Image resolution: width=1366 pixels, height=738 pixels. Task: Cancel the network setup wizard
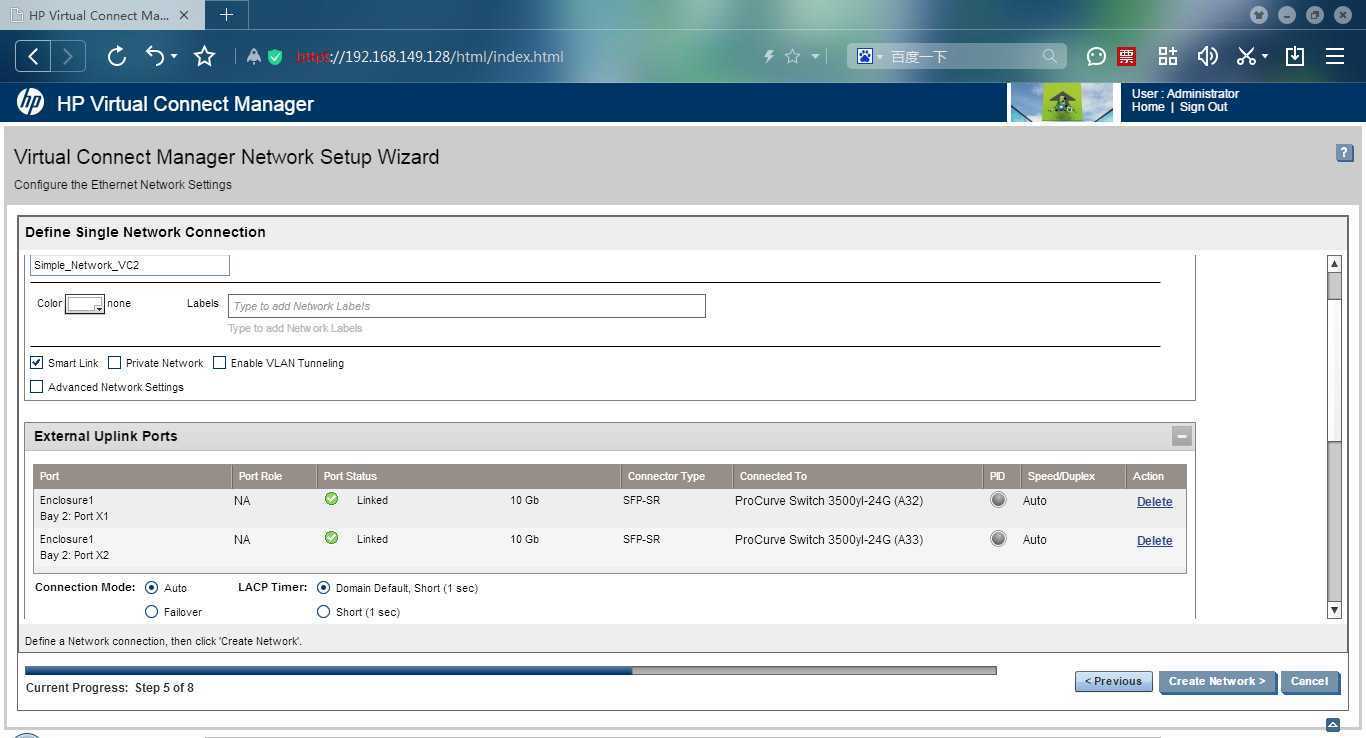(1309, 682)
